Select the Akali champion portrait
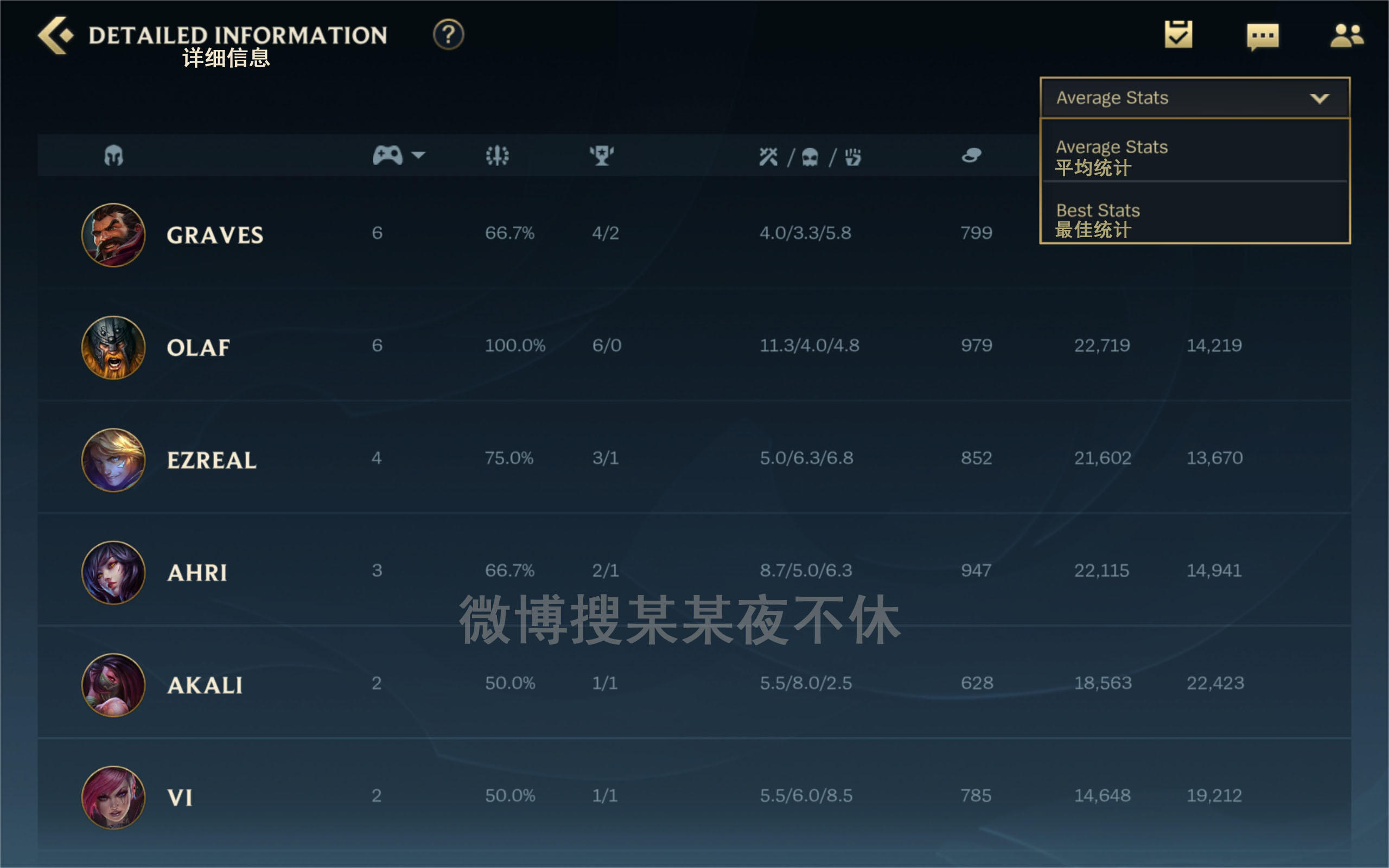 (113, 685)
